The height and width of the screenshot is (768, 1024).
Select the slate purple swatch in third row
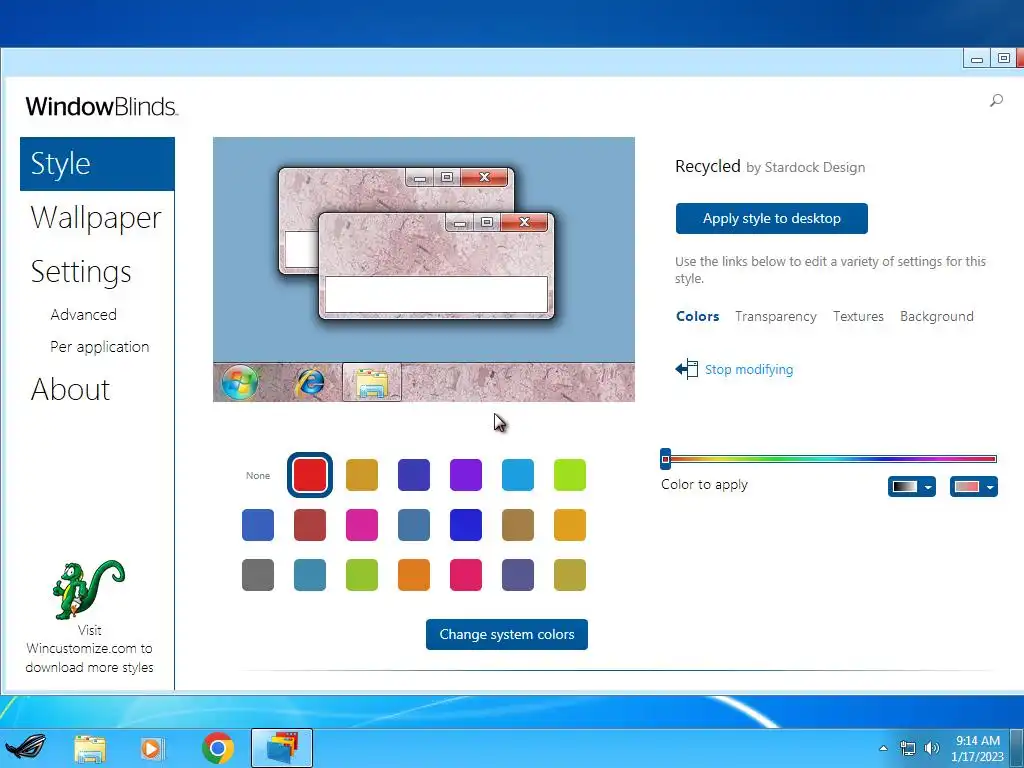[x=518, y=575]
